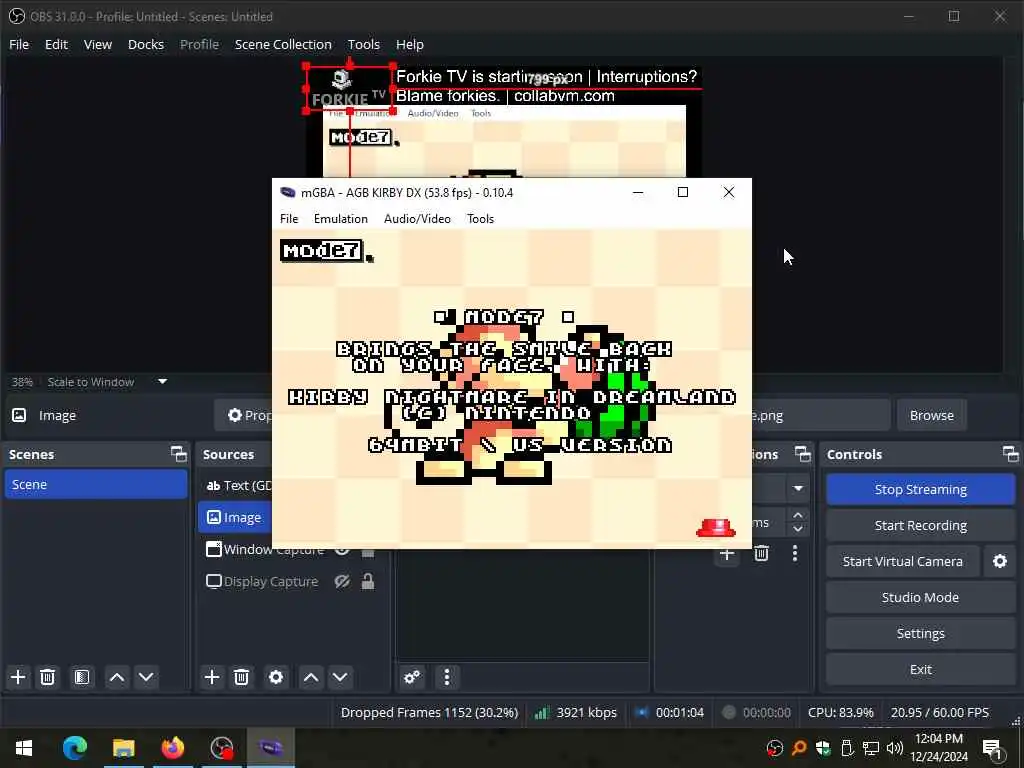Switch to mGBA taskbar icon
The height and width of the screenshot is (768, 1024).
pos(270,748)
